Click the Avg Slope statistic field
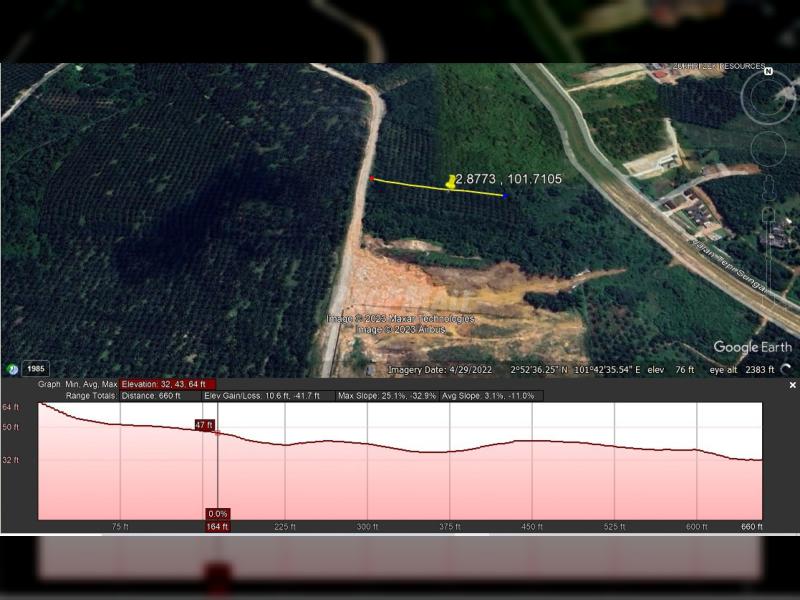This screenshot has width=800, height=600. coord(488,396)
